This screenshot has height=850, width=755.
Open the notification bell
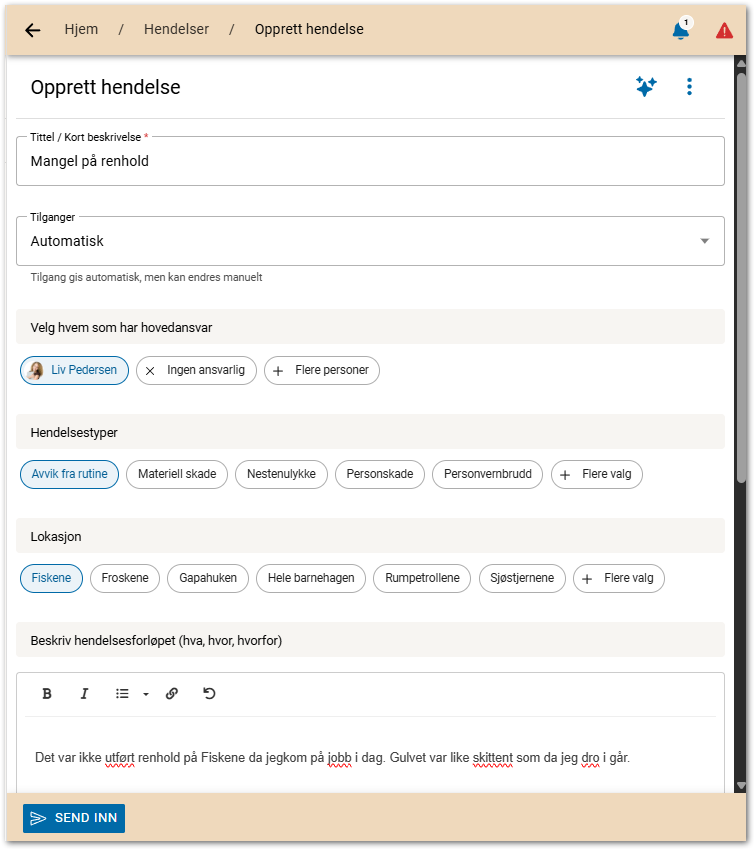(x=681, y=30)
